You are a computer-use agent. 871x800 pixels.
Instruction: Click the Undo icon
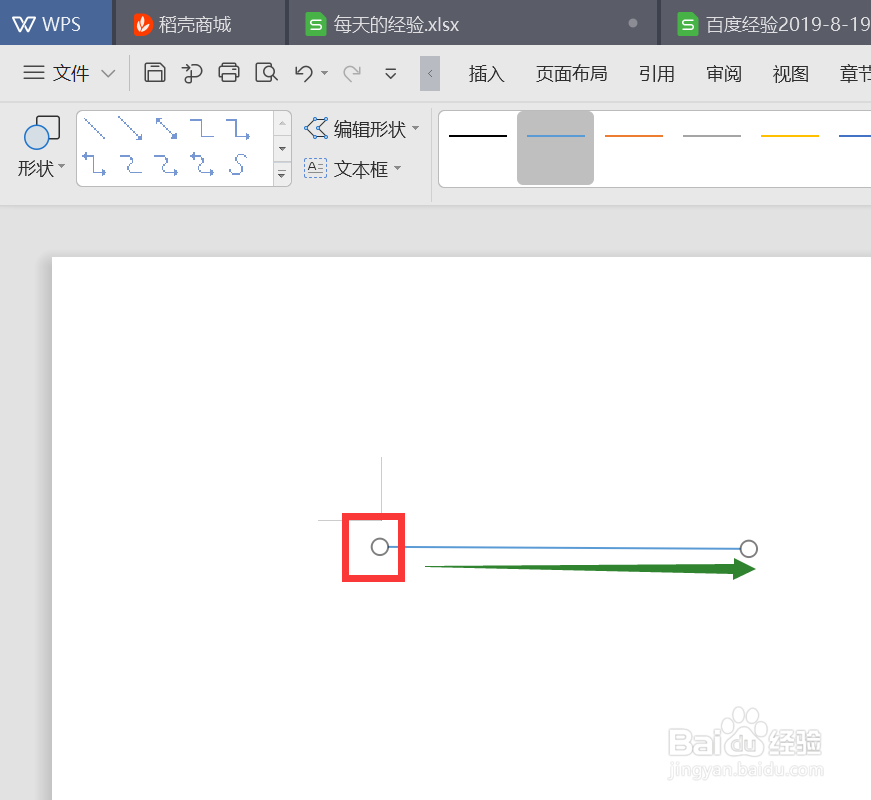coord(304,73)
